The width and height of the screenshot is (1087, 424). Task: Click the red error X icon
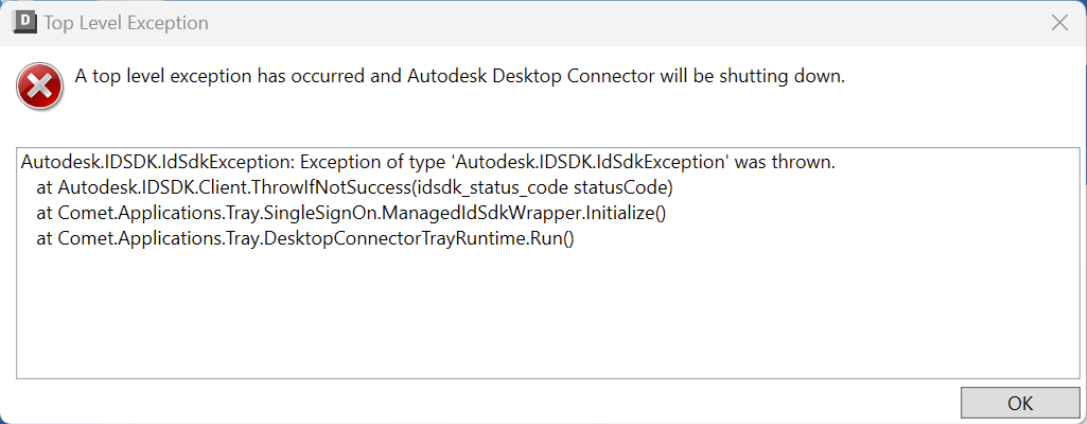[x=39, y=89]
